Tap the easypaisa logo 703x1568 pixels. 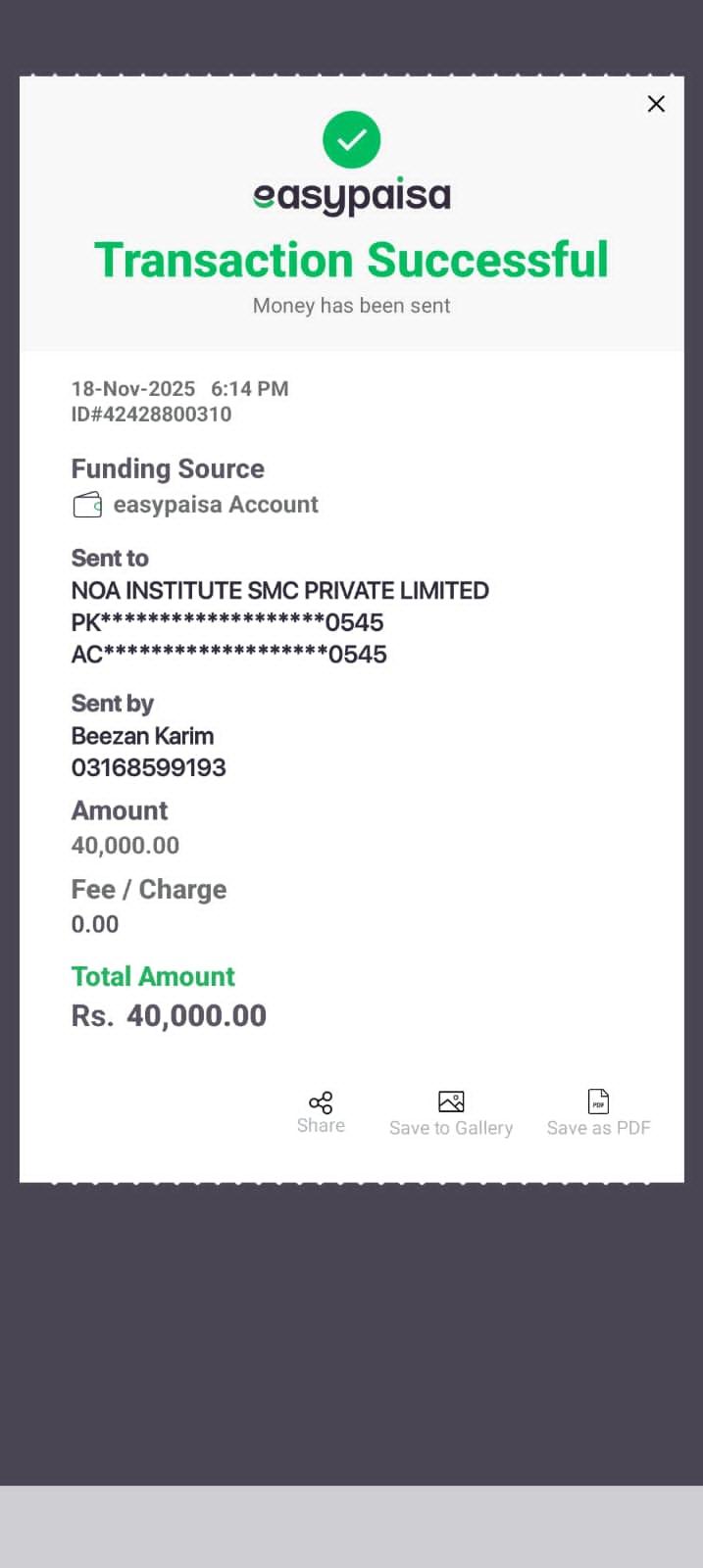[x=351, y=197]
